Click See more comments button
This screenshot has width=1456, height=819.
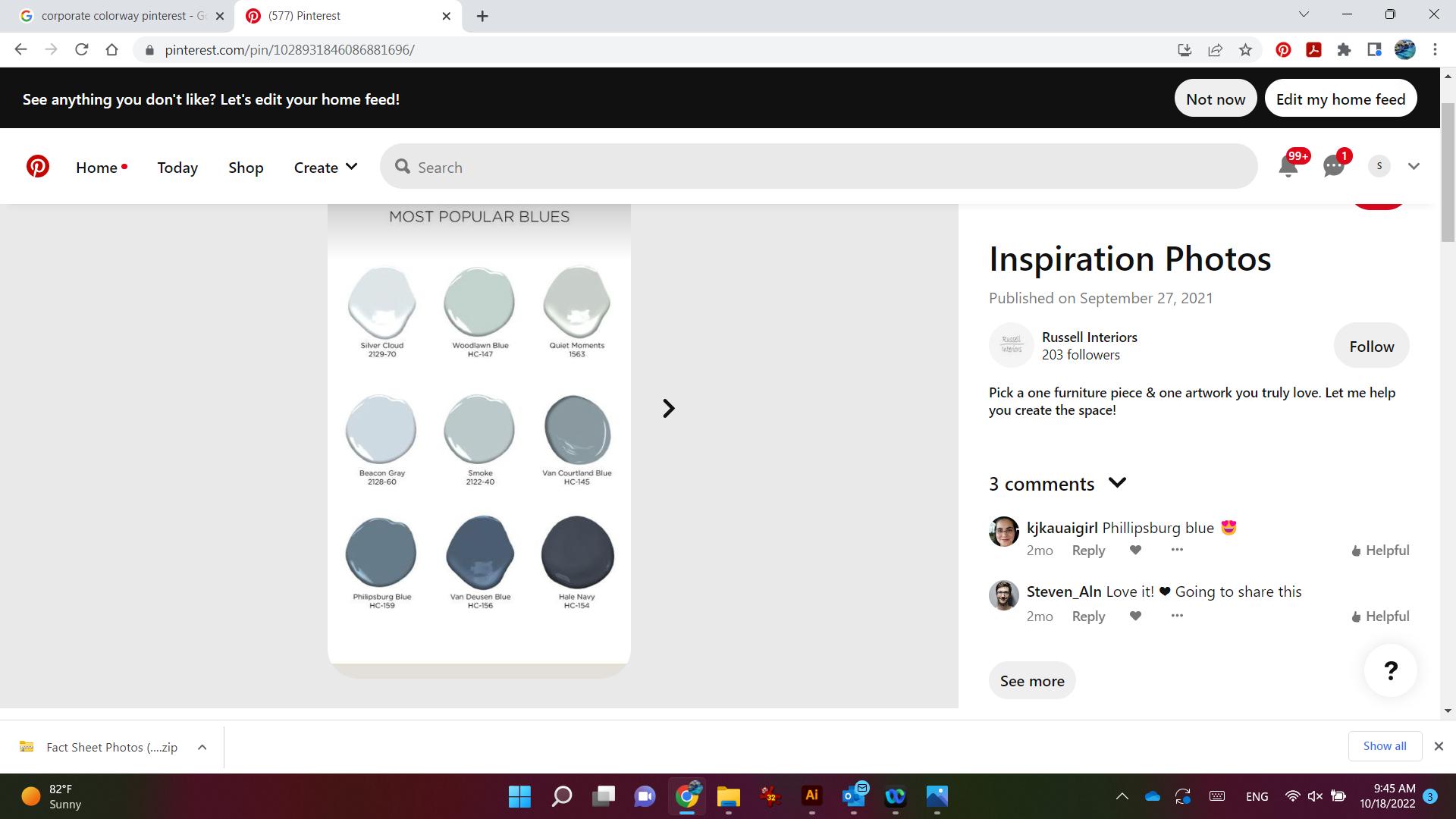1031,680
